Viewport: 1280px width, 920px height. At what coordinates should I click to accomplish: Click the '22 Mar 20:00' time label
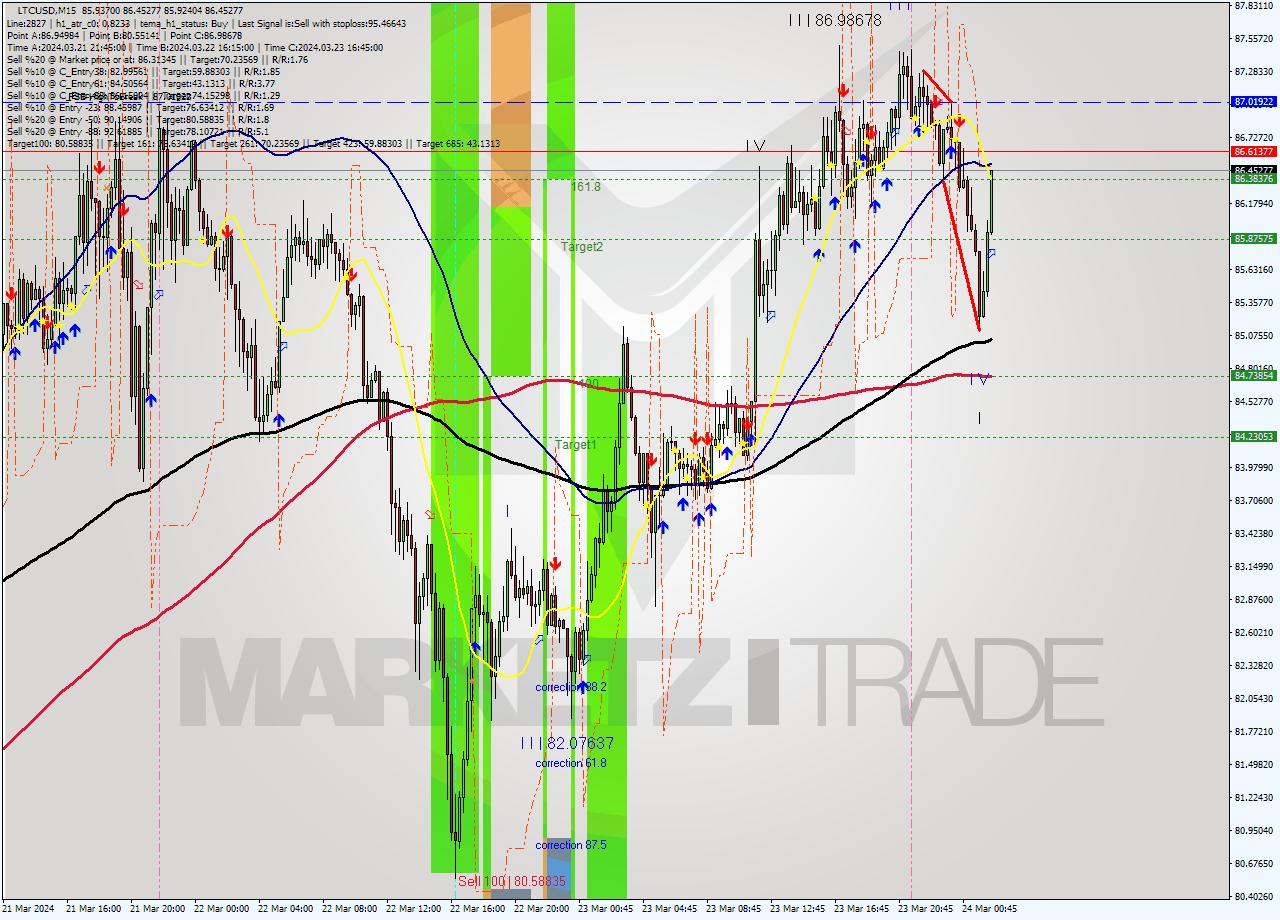tap(542, 909)
